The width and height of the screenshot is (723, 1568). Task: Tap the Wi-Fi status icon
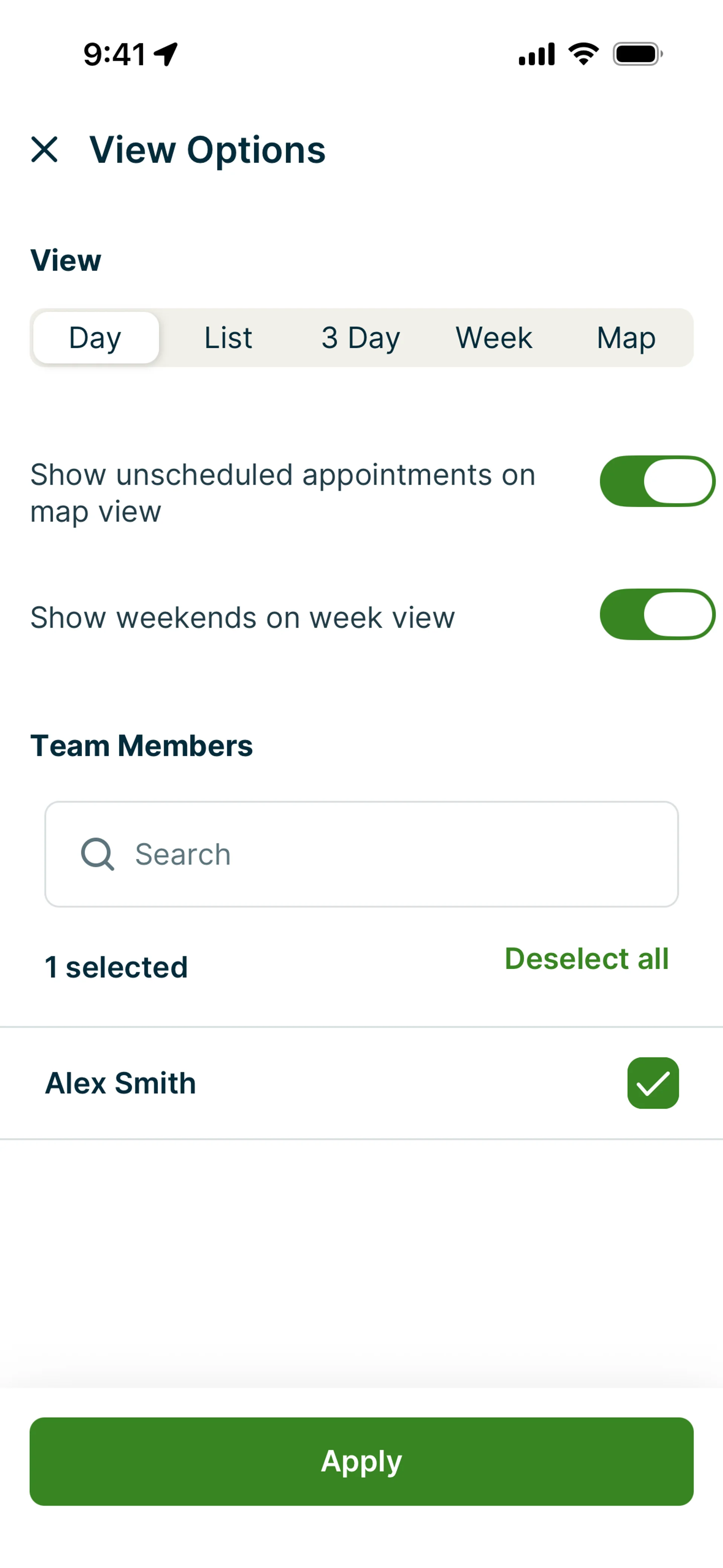583,54
